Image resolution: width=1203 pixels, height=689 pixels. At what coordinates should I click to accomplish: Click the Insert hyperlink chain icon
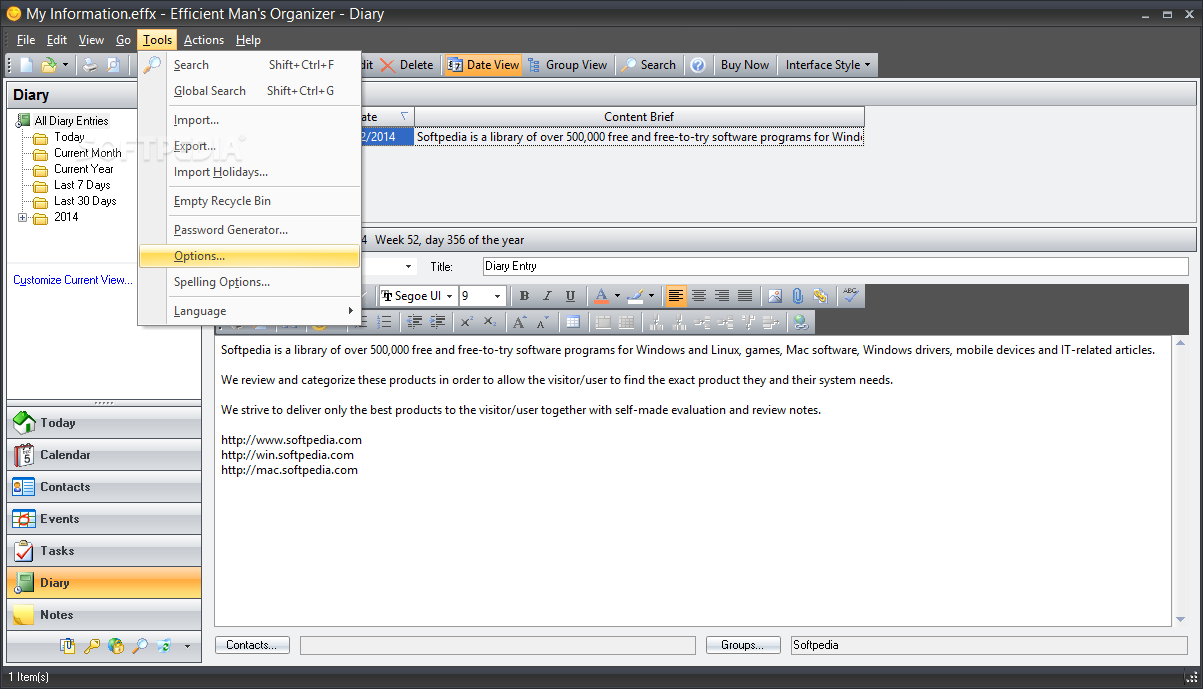click(820, 296)
